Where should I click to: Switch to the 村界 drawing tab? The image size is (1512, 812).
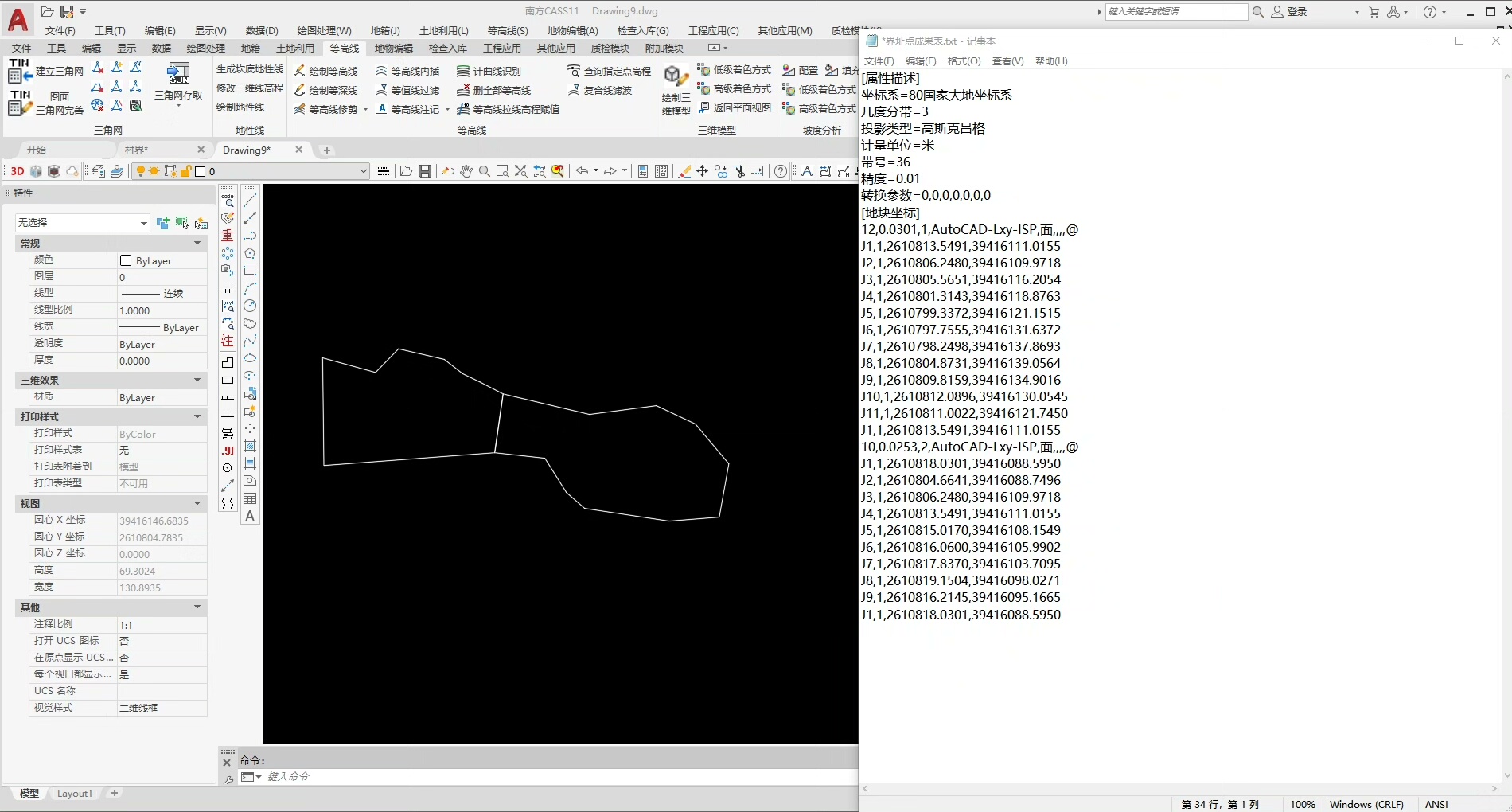click(x=136, y=150)
